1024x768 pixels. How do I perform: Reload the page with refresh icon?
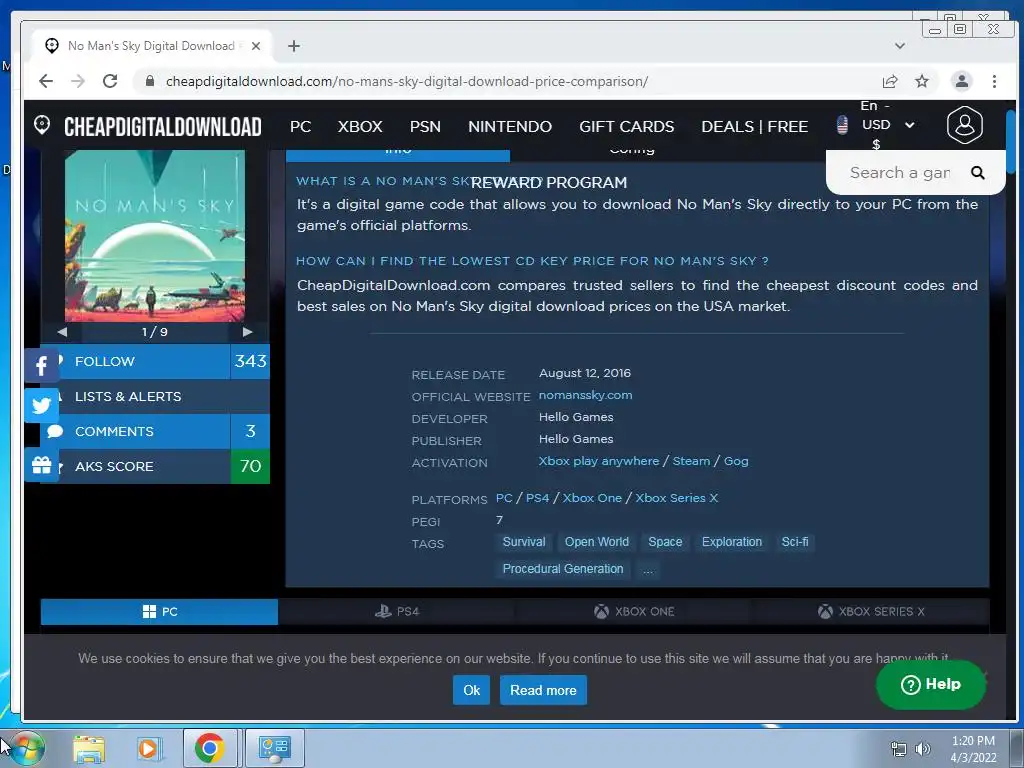click(110, 81)
